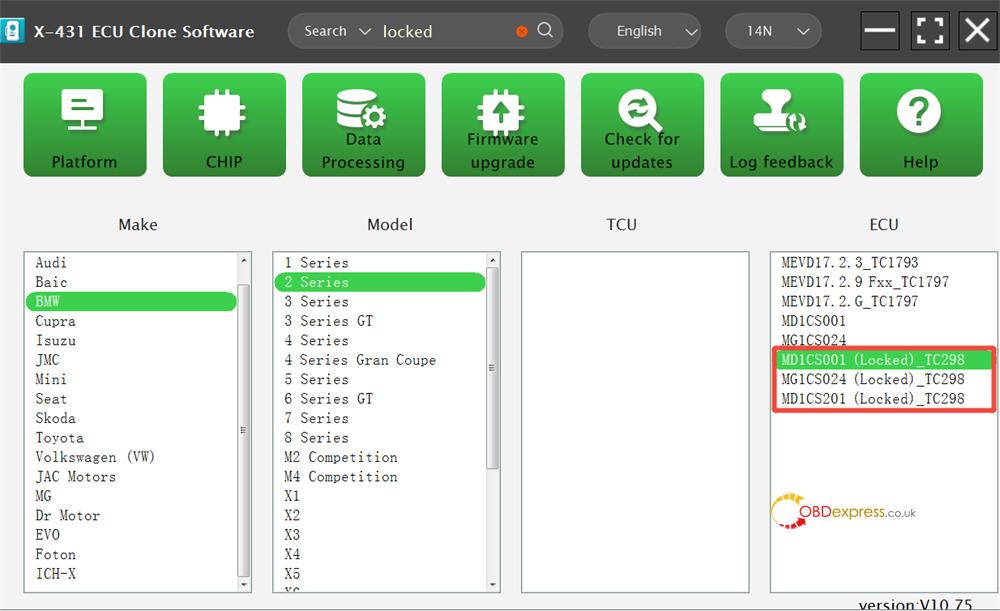The image size is (1000, 611).
Task: Open the CHIP tile
Action: 224,124
